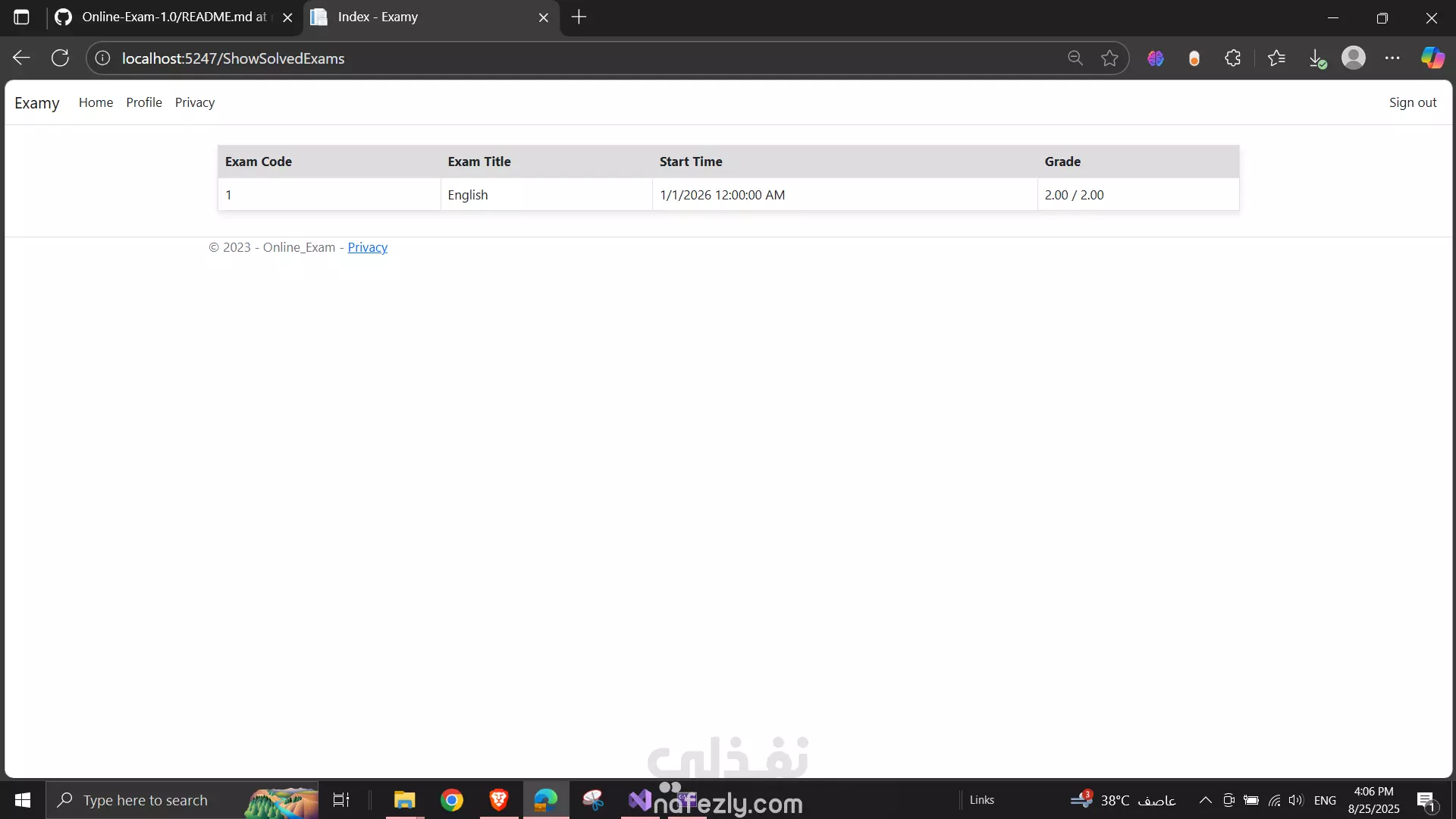Close the Online-Exam README tab
Screen dimensions: 1456x819
point(287,17)
